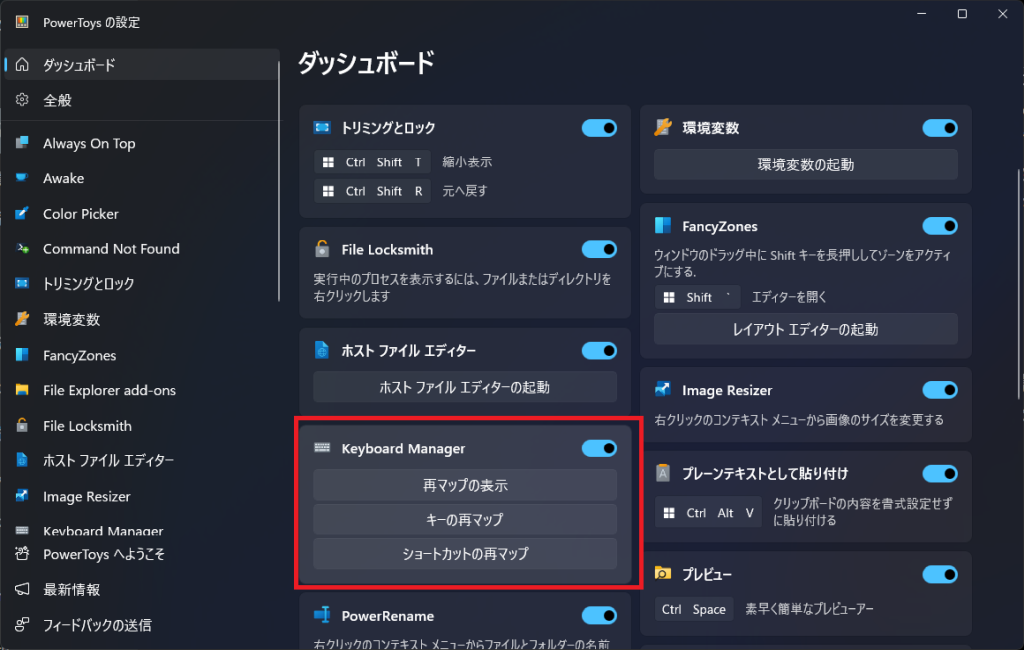Click the Ctrl Space shortcut keys
This screenshot has width=1024, height=650.
(694, 609)
